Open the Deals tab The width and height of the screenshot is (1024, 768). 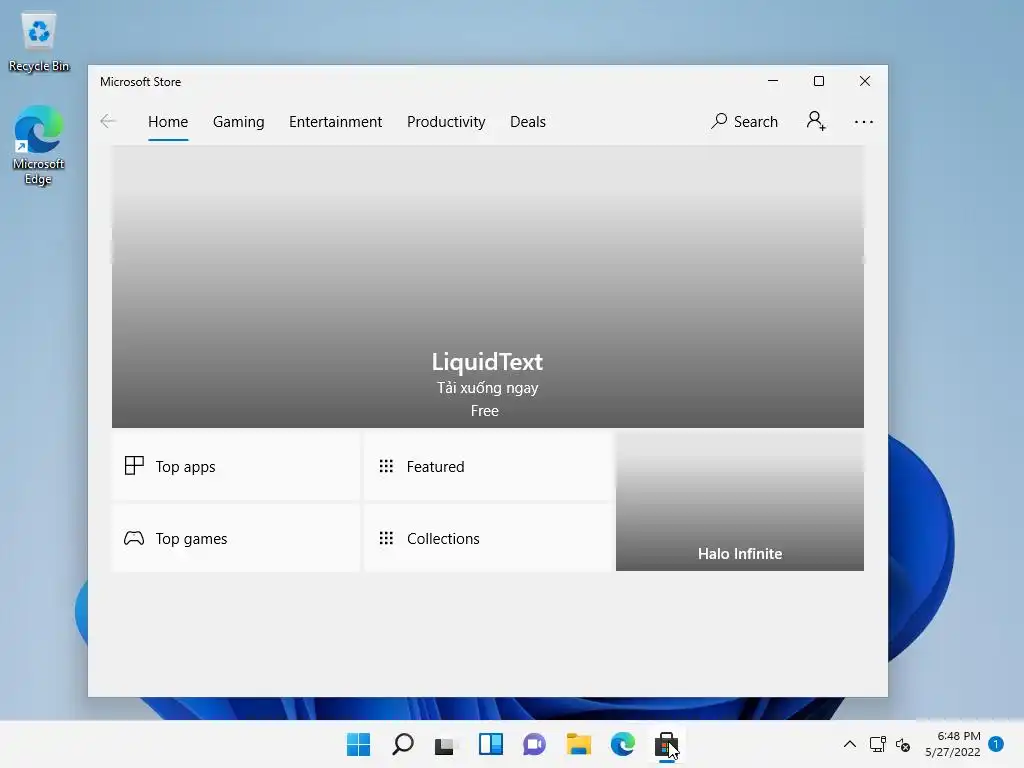click(x=528, y=122)
